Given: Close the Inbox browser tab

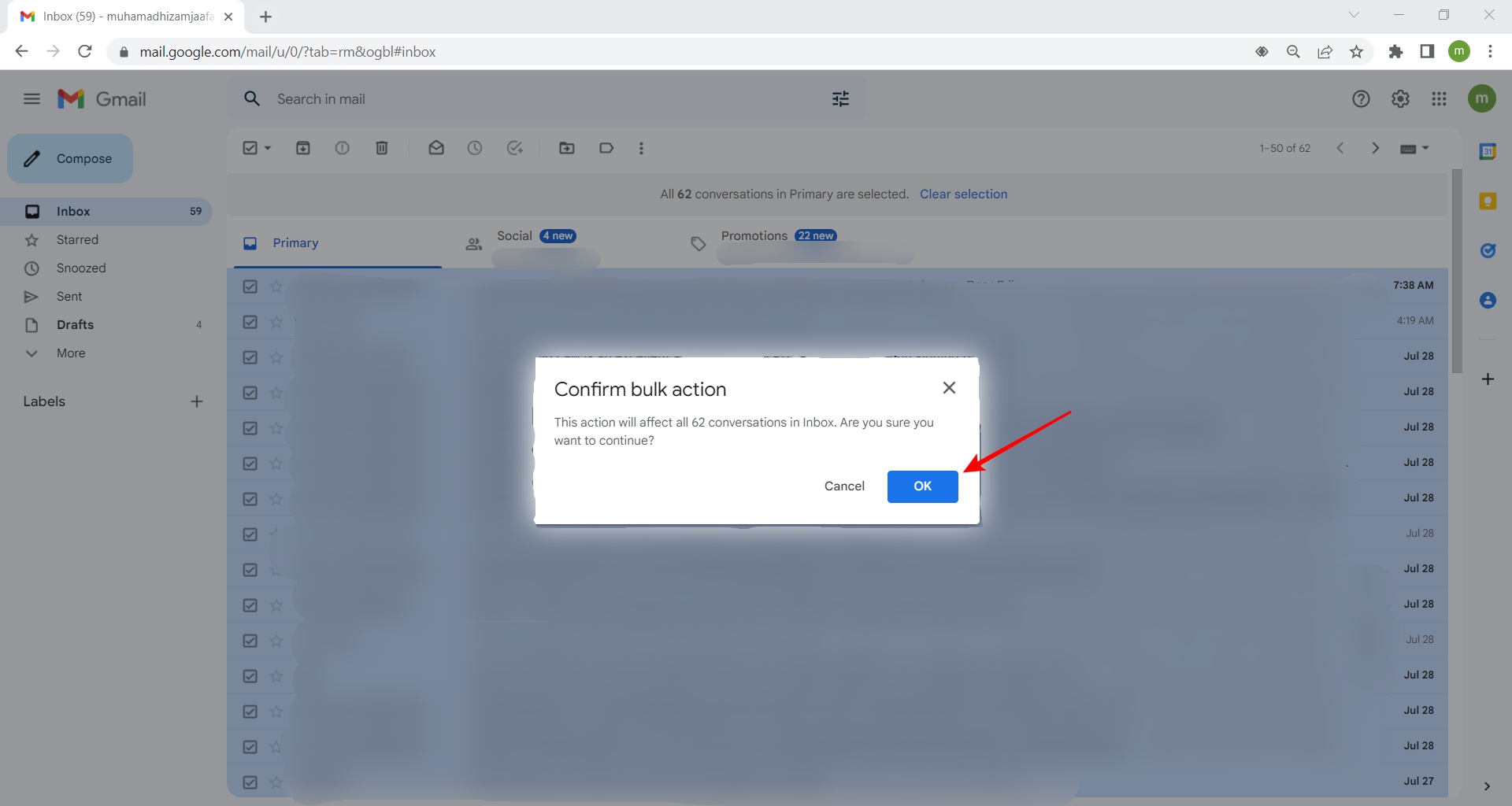Looking at the screenshot, I should [x=228, y=17].
